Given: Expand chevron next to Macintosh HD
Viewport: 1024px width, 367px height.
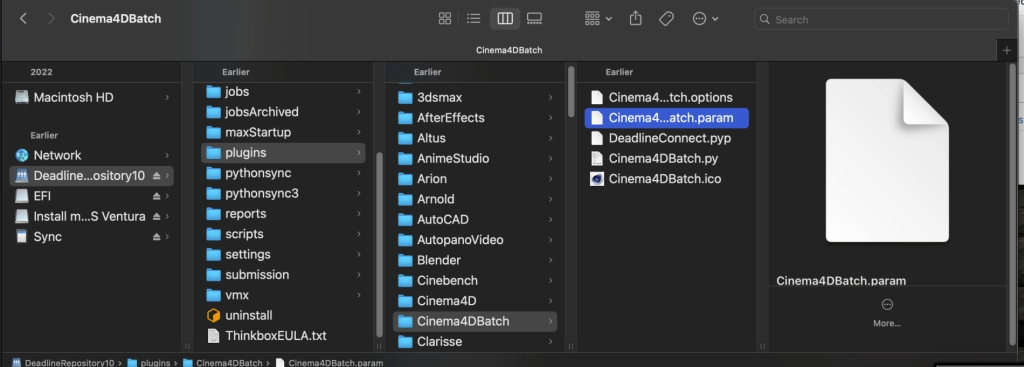Looking at the screenshot, I should (167, 97).
